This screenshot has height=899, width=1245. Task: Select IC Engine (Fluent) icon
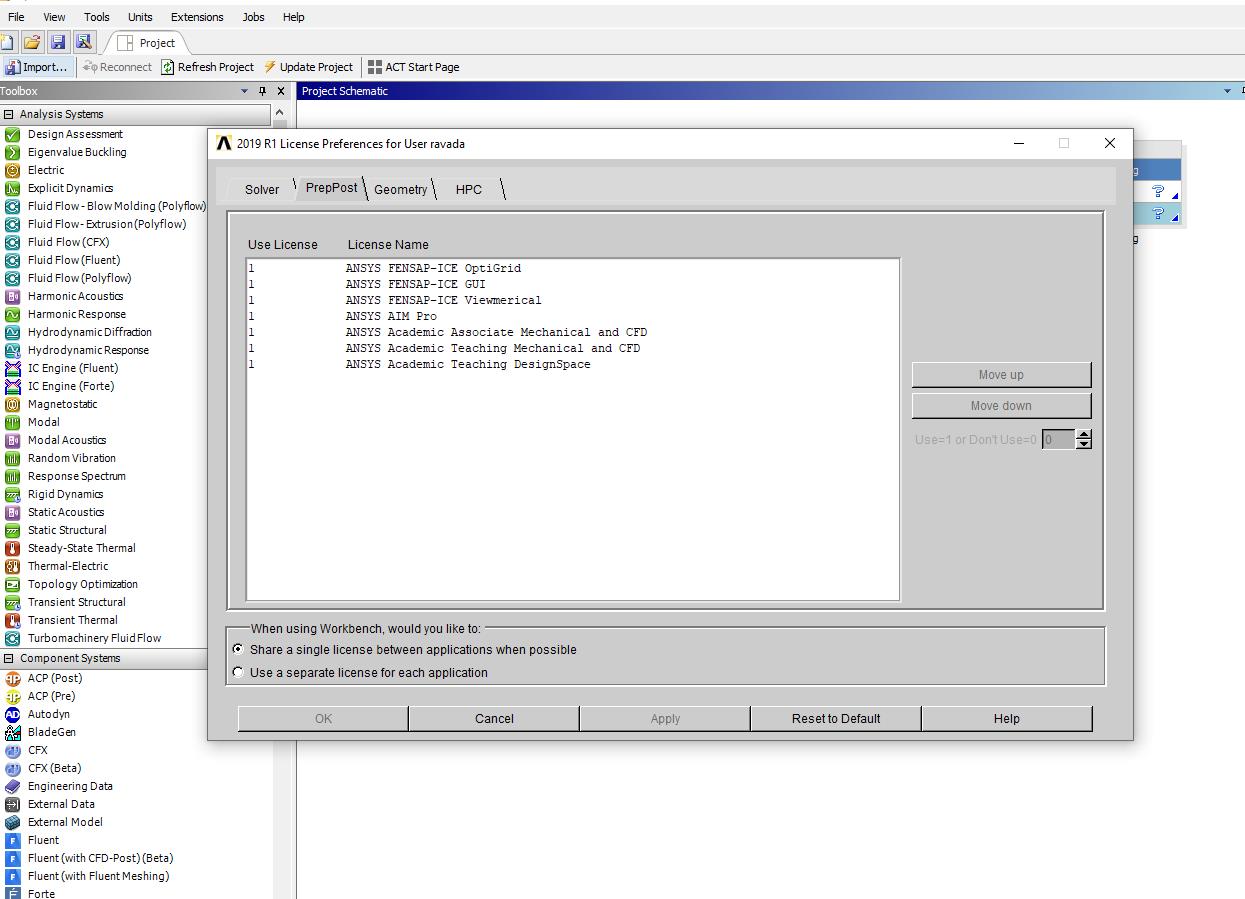[x=12, y=368]
